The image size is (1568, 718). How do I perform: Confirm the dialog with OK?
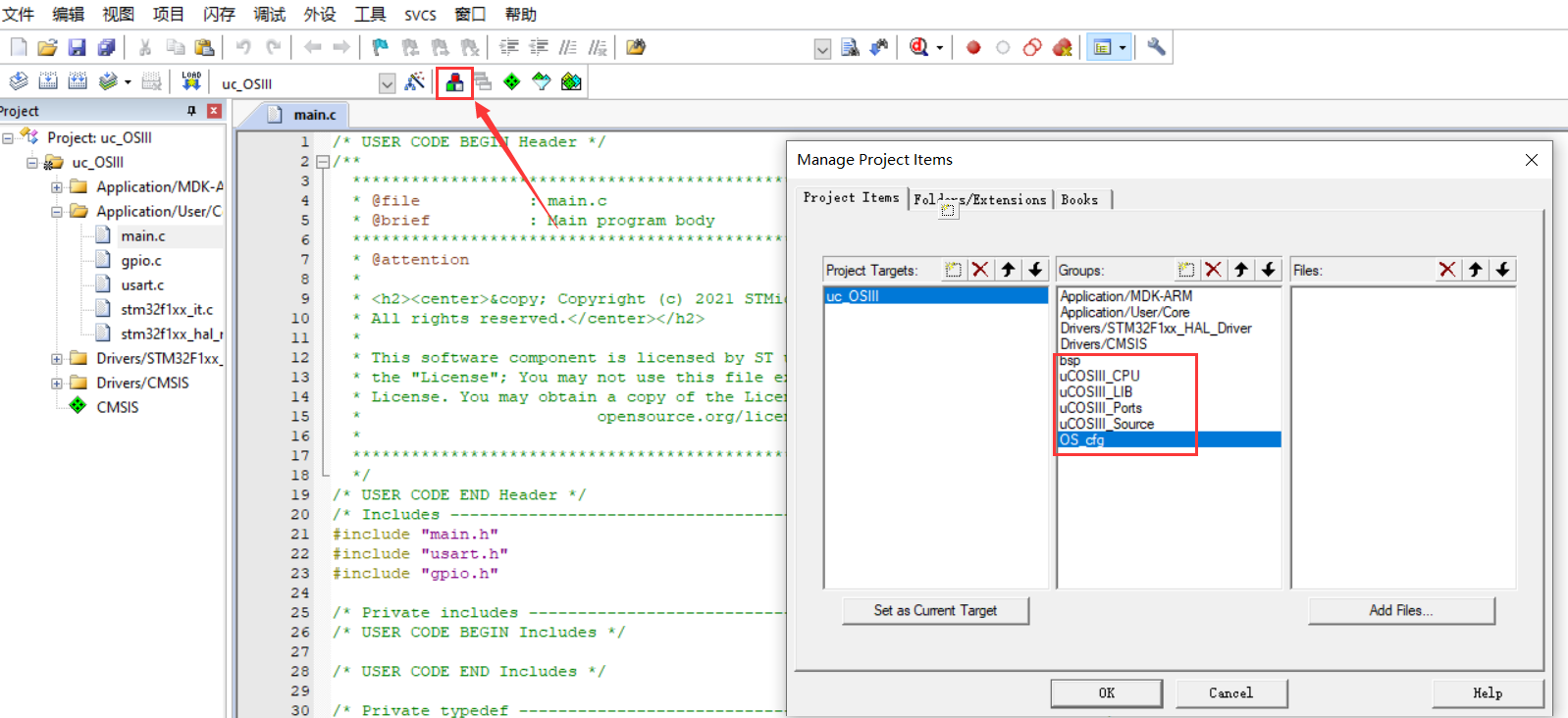(1107, 692)
